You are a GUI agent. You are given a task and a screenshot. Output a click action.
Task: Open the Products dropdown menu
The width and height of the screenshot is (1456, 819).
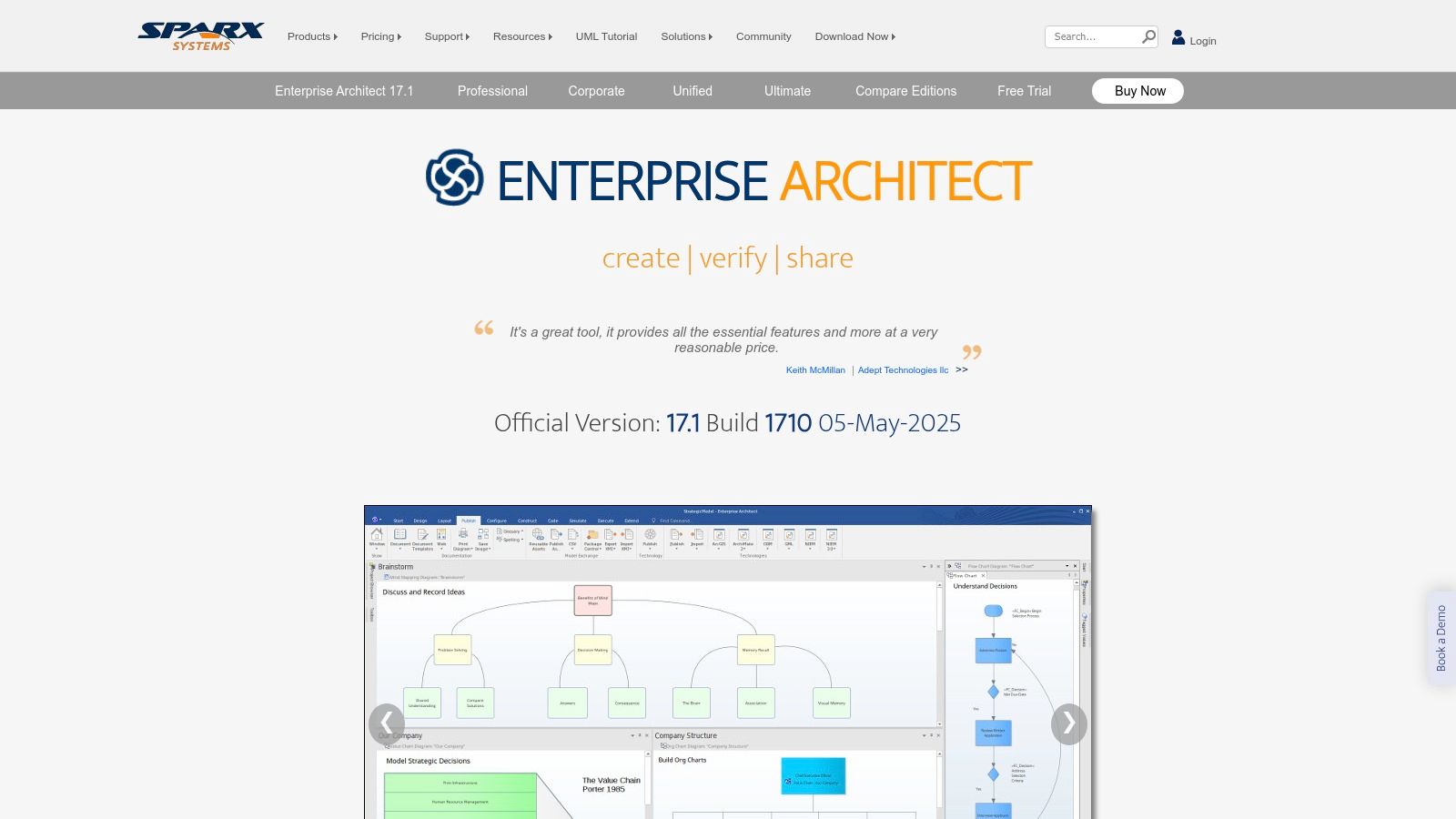312,36
